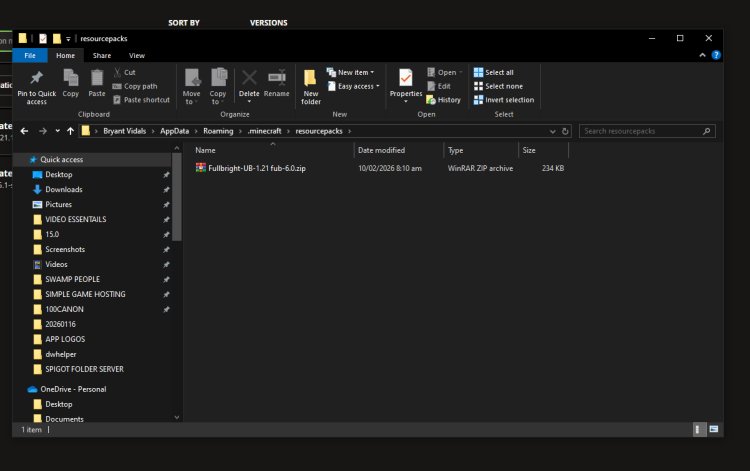Image resolution: width=750 pixels, height=471 pixels.
Task: Click the Search resourcepacks field
Action: (643, 131)
